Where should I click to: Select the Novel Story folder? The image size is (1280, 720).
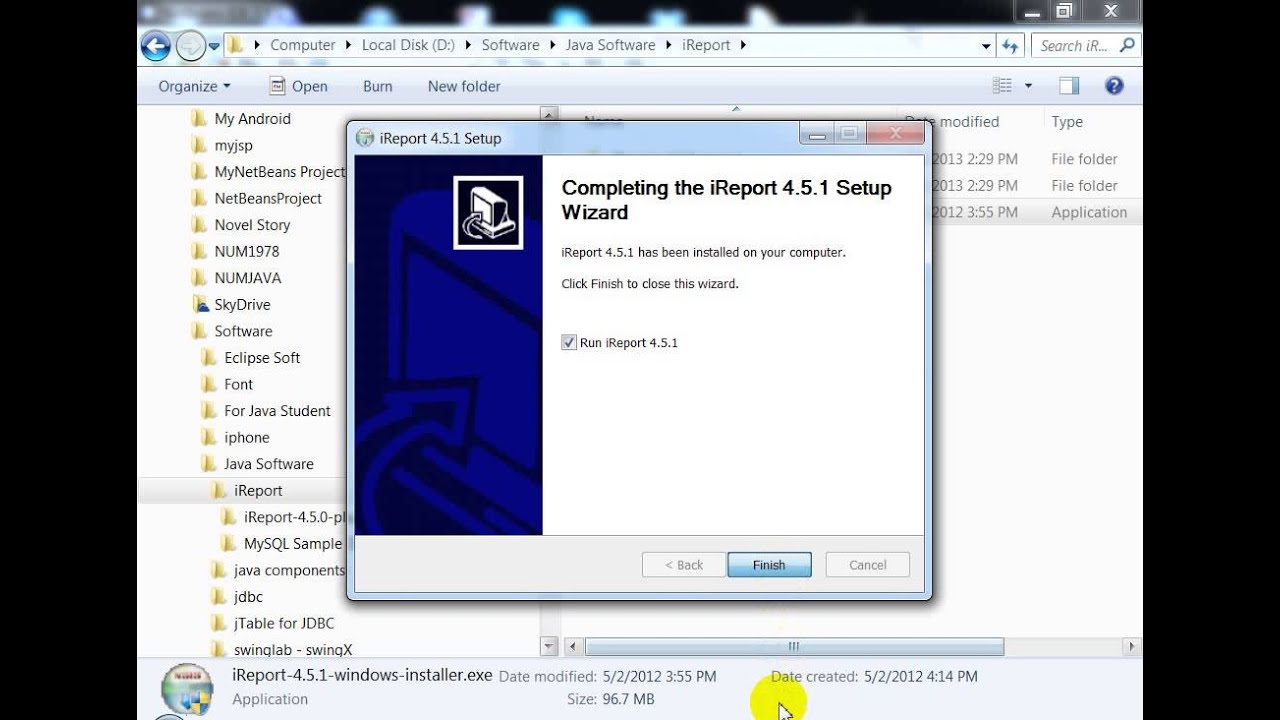click(x=252, y=225)
